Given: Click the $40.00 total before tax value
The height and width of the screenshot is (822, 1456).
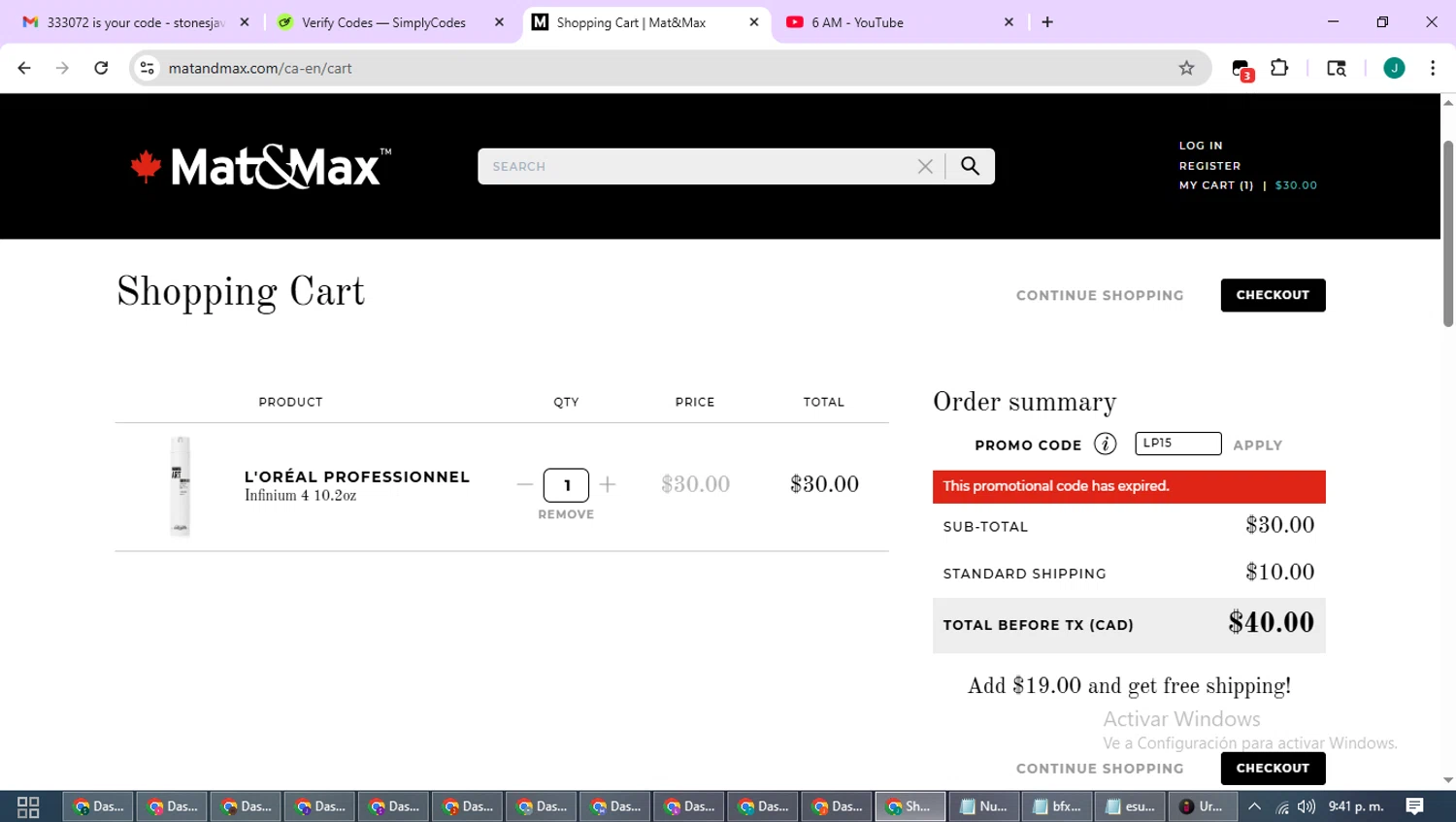Looking at the screenshot, I should pyautogui.click(x=1272, y=623).
